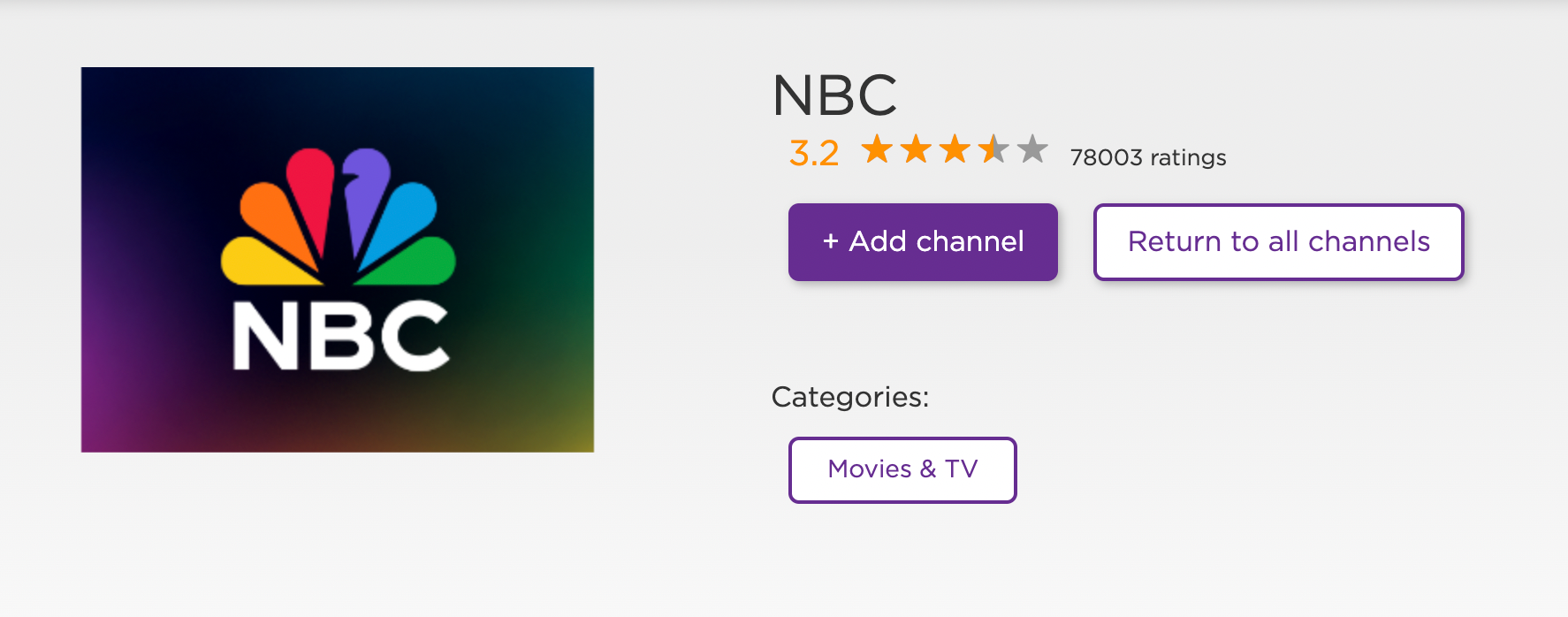Image resolution: width=1568 pixels, height=617 pixels.
Task: Click the orange 3.2 rating score
Action: 814,152
